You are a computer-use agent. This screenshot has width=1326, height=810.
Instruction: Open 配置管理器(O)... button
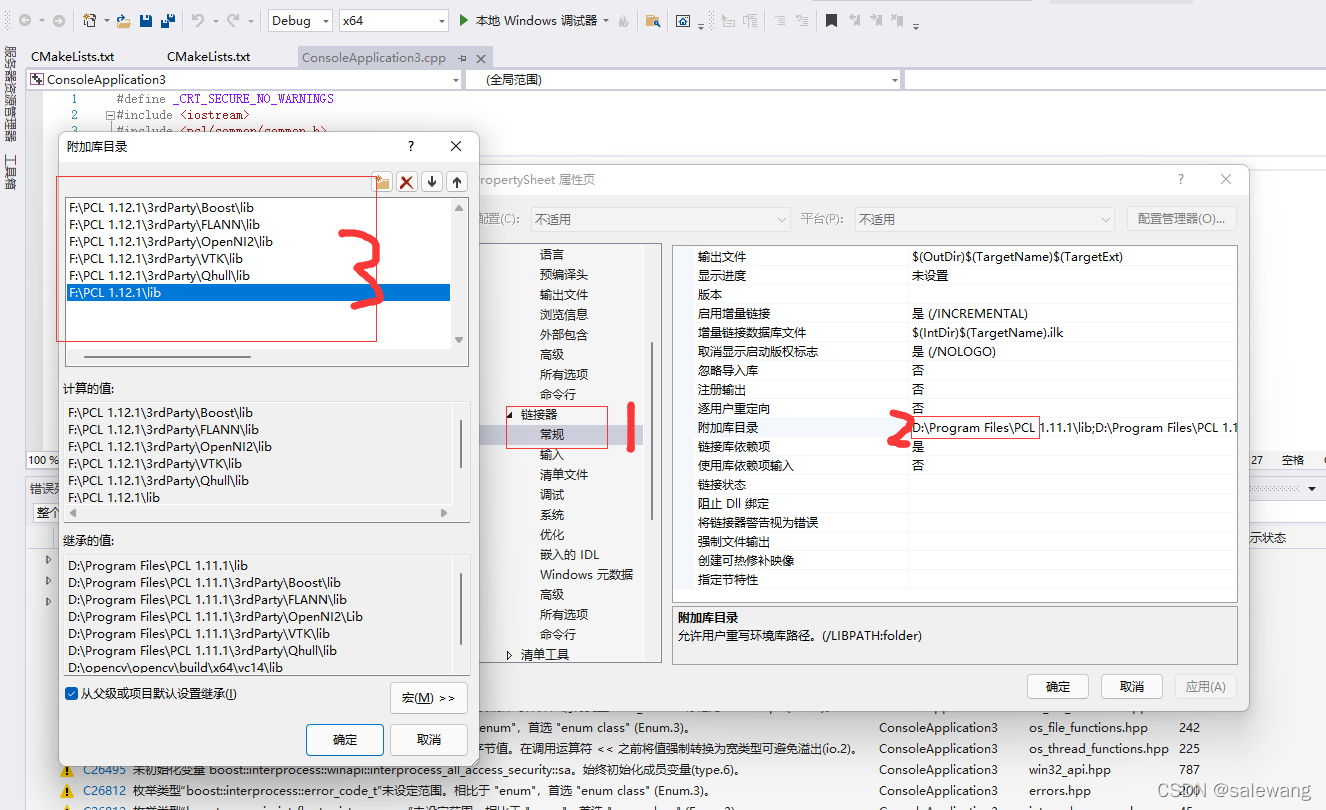pos(1181,219)
